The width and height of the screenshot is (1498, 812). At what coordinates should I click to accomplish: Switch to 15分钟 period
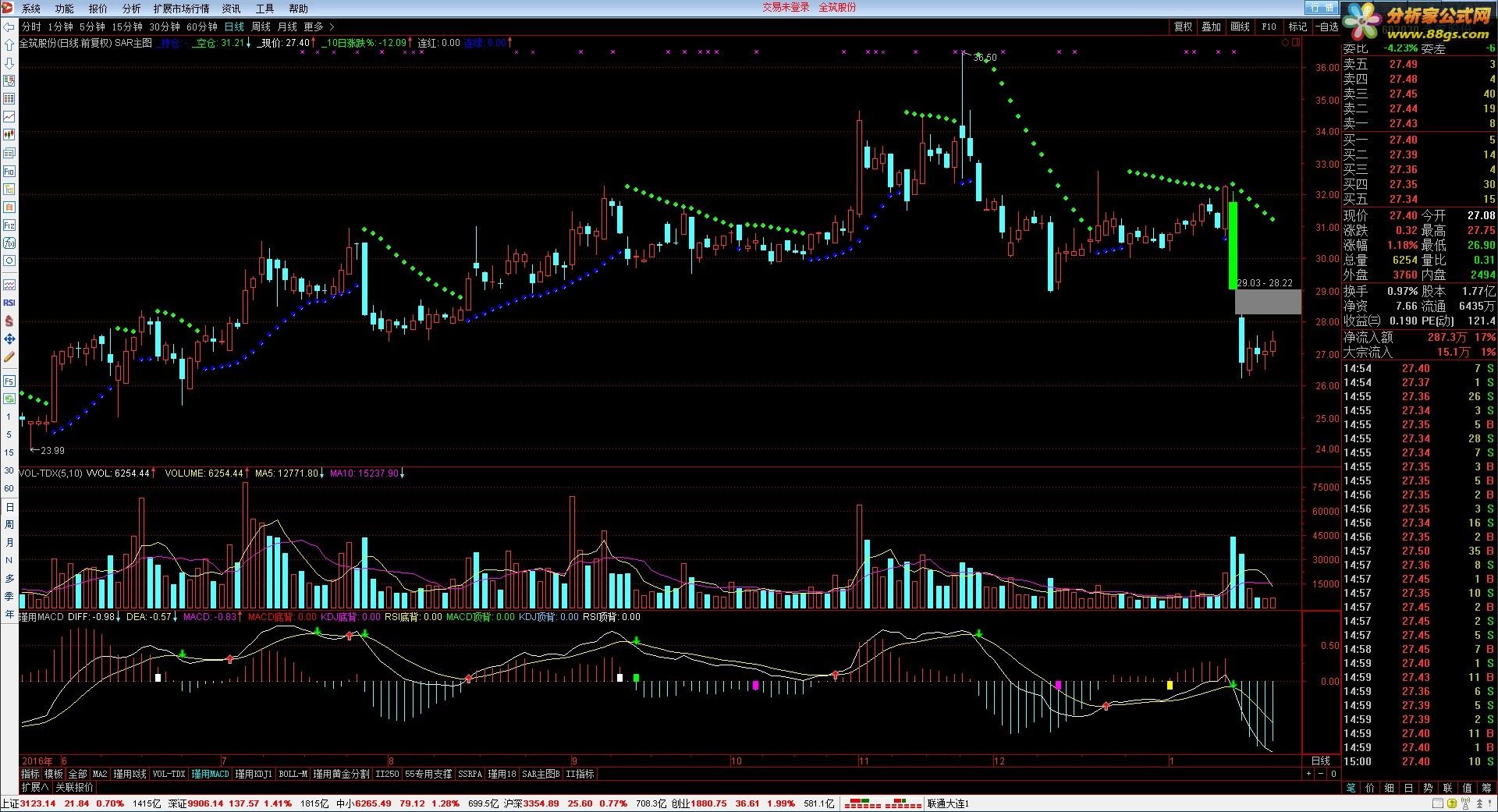127,27
